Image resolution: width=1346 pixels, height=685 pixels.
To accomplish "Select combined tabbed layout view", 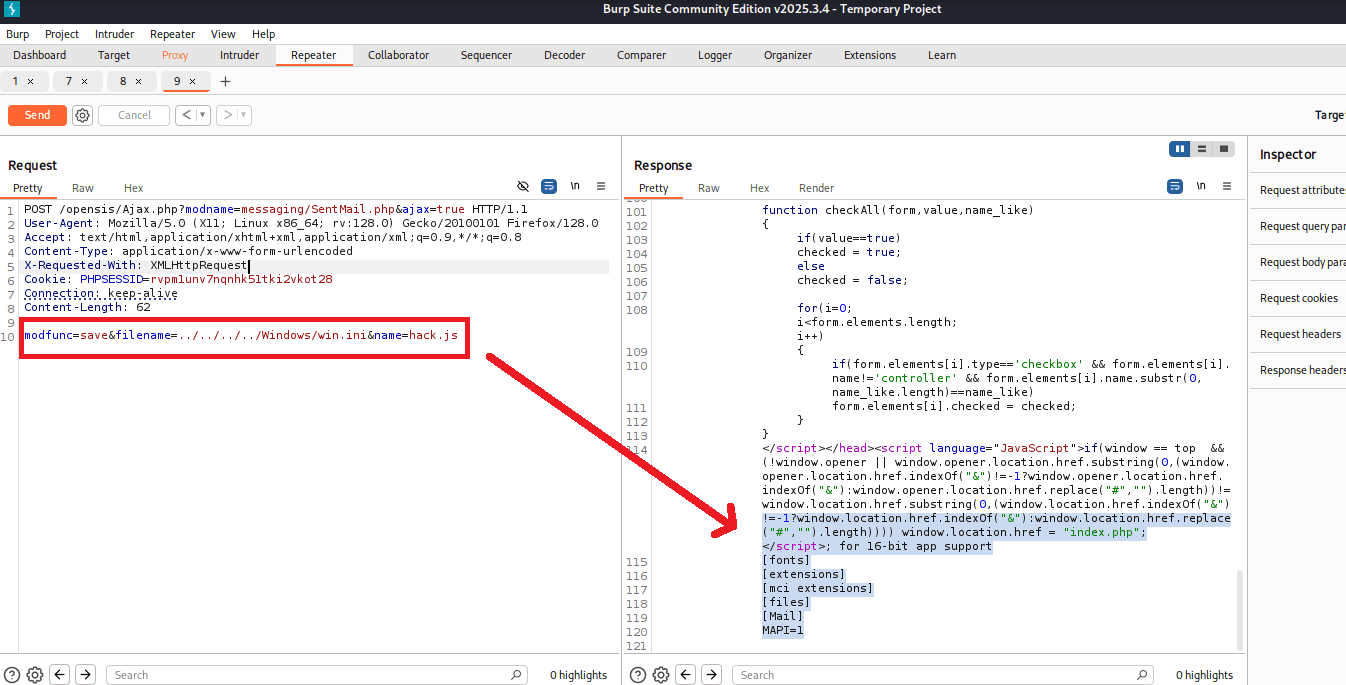I will tap(1223, 149).
